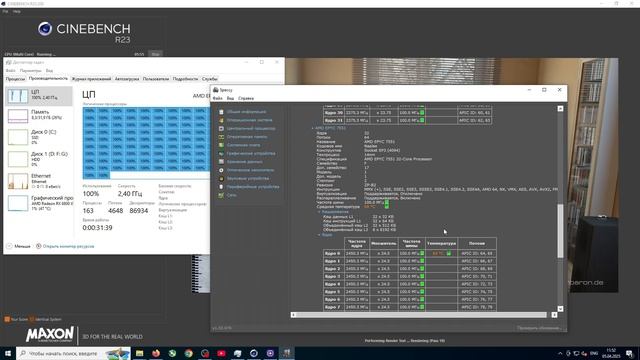Screen dimensions: 640x360
Task: Open File Explorer from the taskbar
Action: [x=140, y=353]
